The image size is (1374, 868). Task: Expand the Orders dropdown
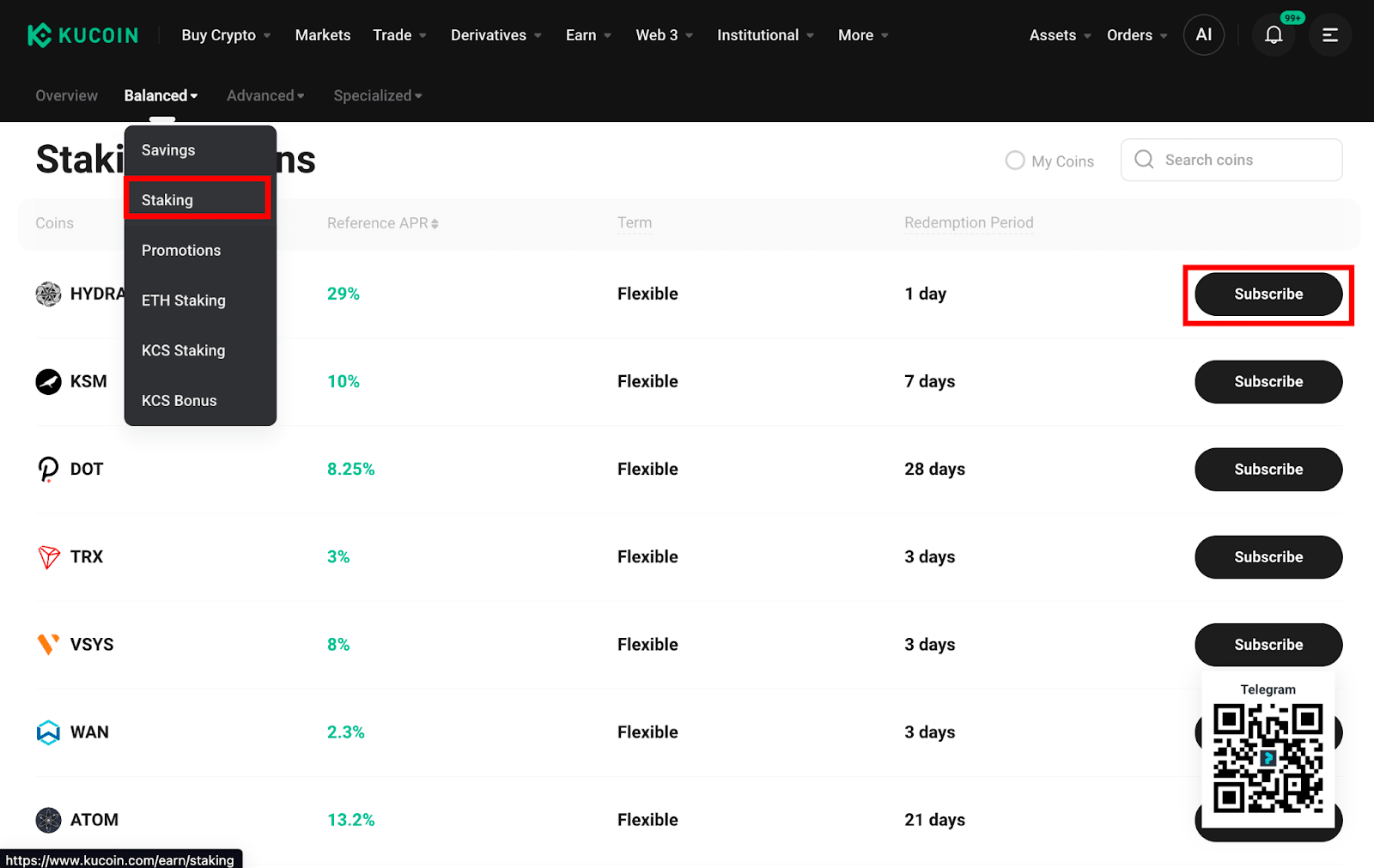coord(1137,35)
